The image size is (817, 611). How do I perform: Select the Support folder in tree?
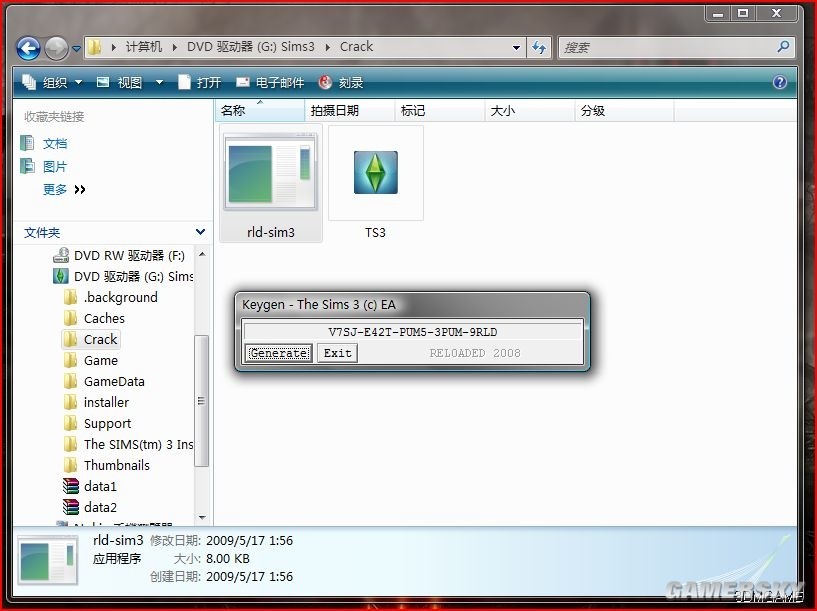[97, 423]
